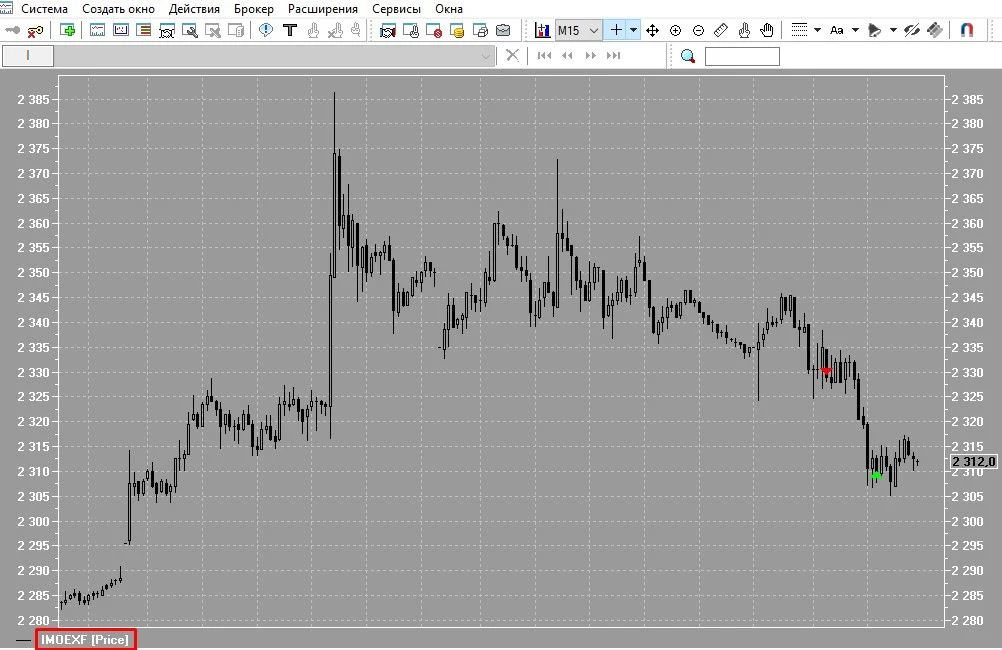This screenshot has width=1002, height=650.
Task: Click the gold coins window icon
Action: pyautogui.click(x=457, y=30)
